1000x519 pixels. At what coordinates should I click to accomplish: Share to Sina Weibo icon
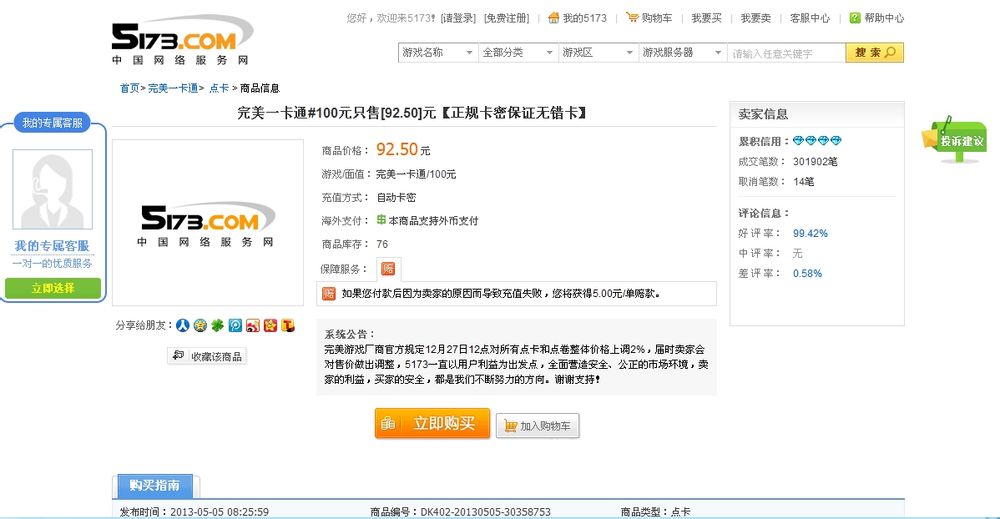pos(253,325)
